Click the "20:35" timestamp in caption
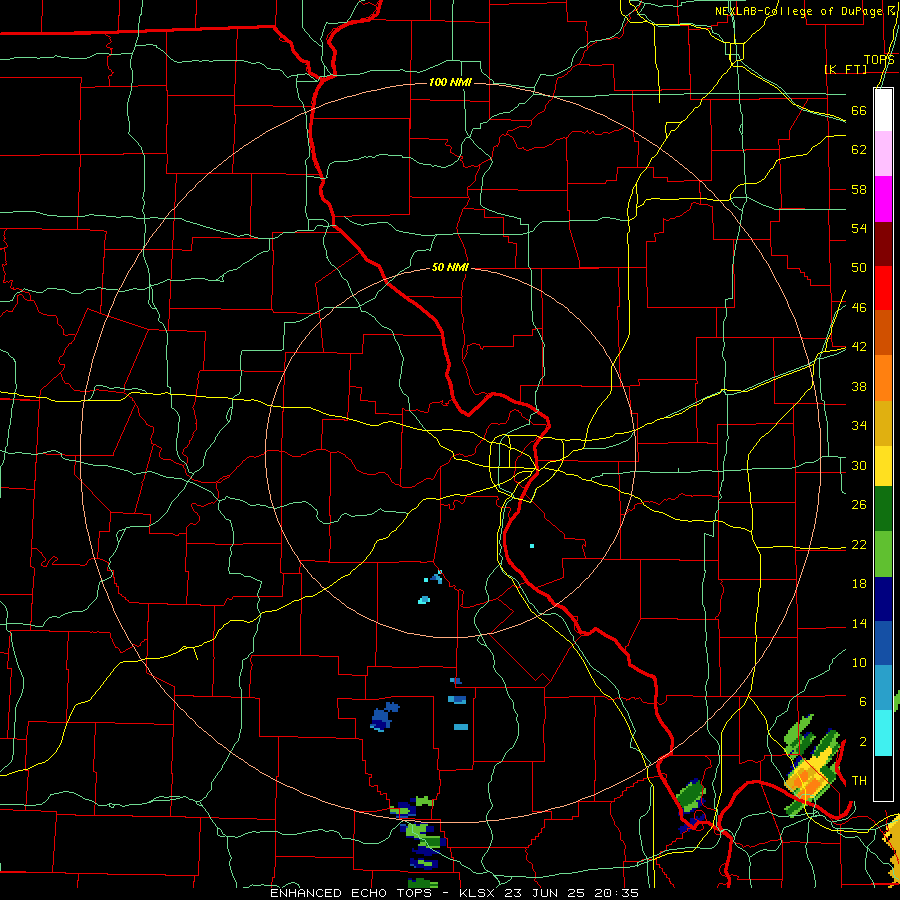The height and width of the screenshot is (900, 900). (617, 893)
